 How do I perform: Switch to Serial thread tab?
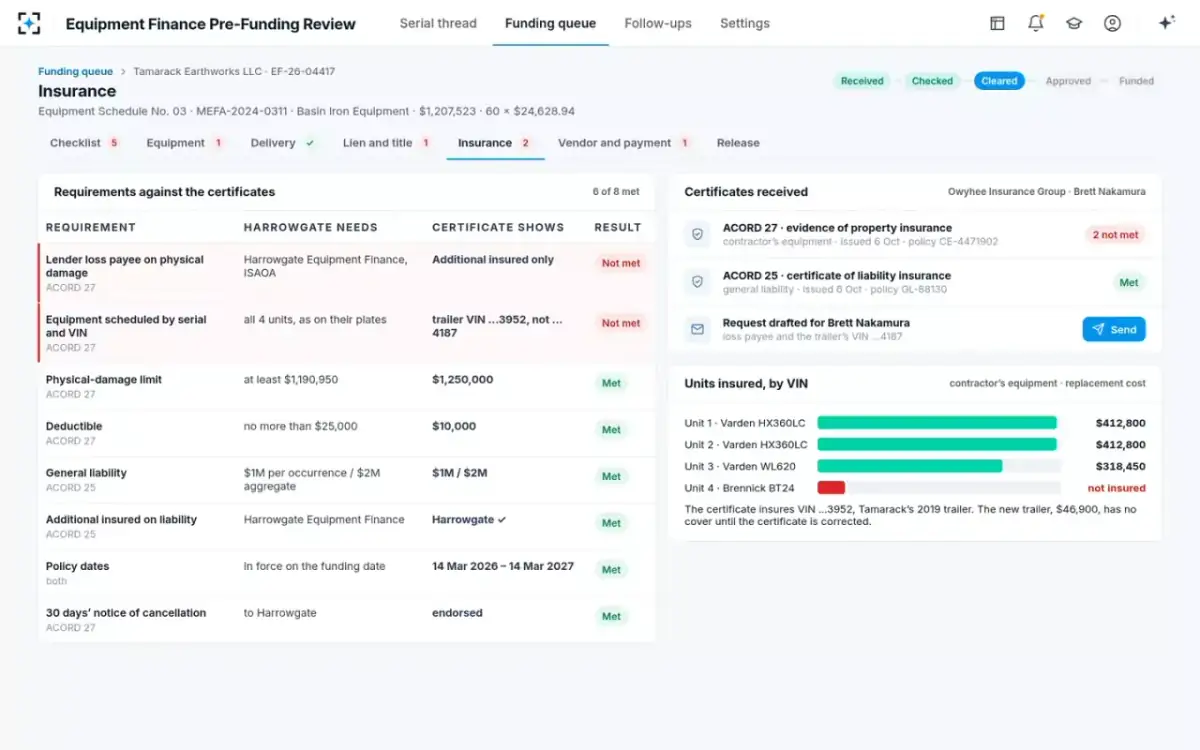click(x=438, y=23)
